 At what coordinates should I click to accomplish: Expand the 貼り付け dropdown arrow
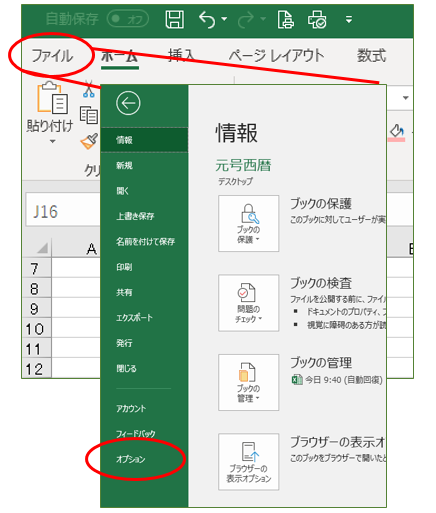[x=52, y=141]
